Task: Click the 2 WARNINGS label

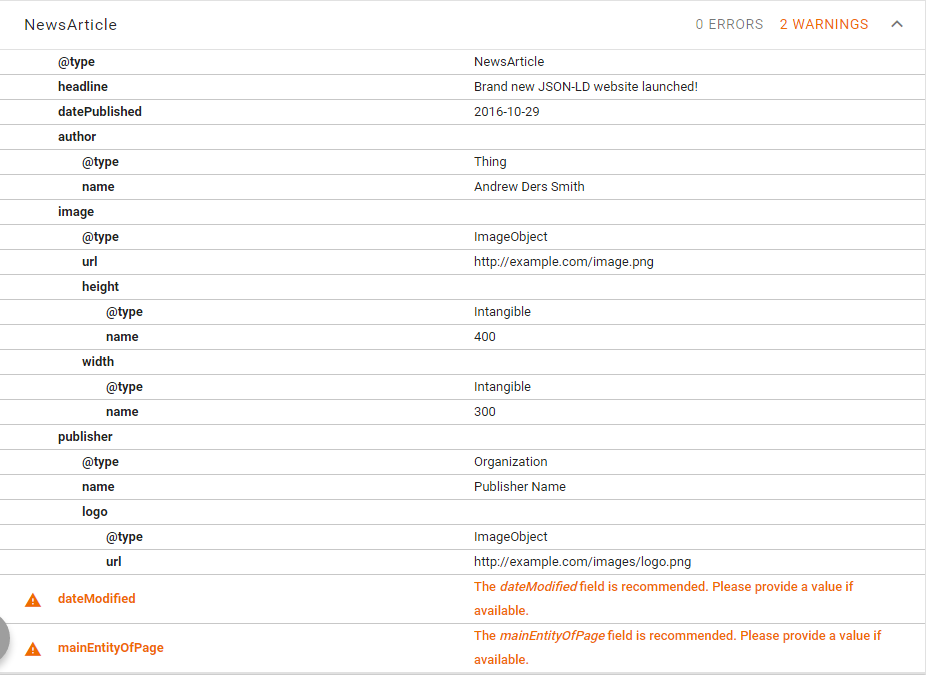Action: [x=824, y=24]
